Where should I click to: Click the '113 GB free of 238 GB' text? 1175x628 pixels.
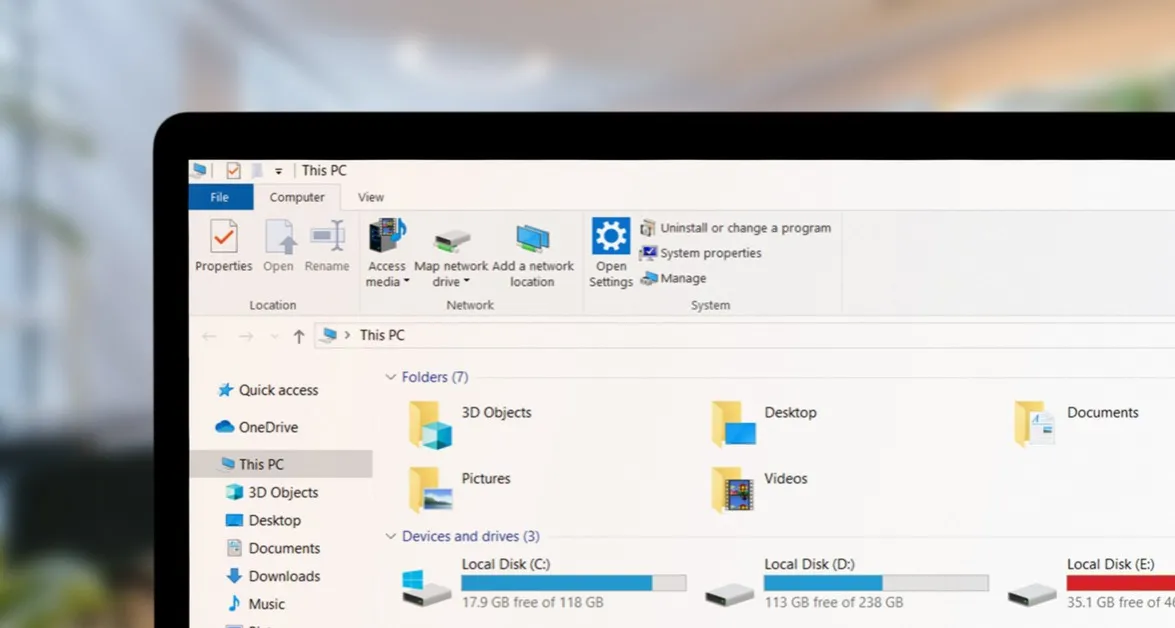point(834,602)
